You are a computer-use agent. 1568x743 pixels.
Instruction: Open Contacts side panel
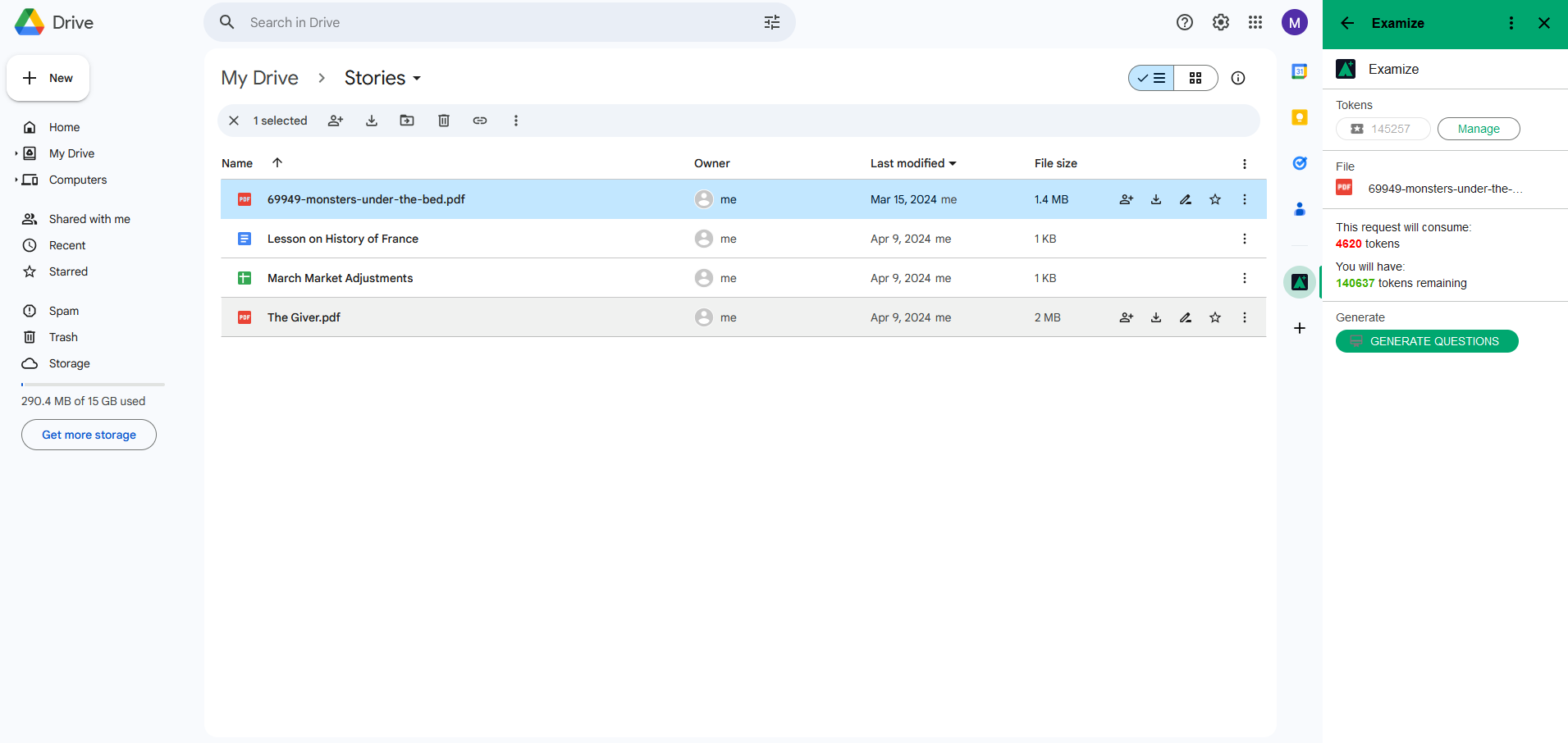tap(1300, 209)
